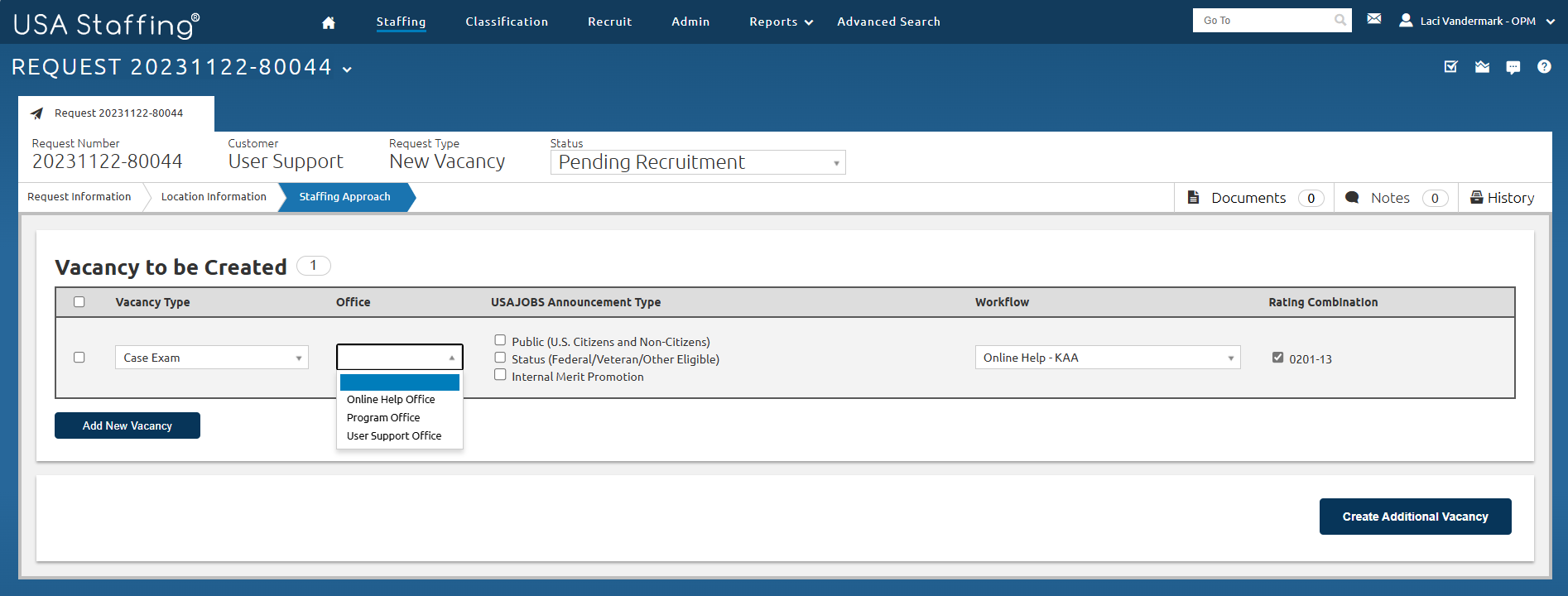Screen dimensions: 1568x596
Task: Expand the request number title chevron
Action: point(348,70)
